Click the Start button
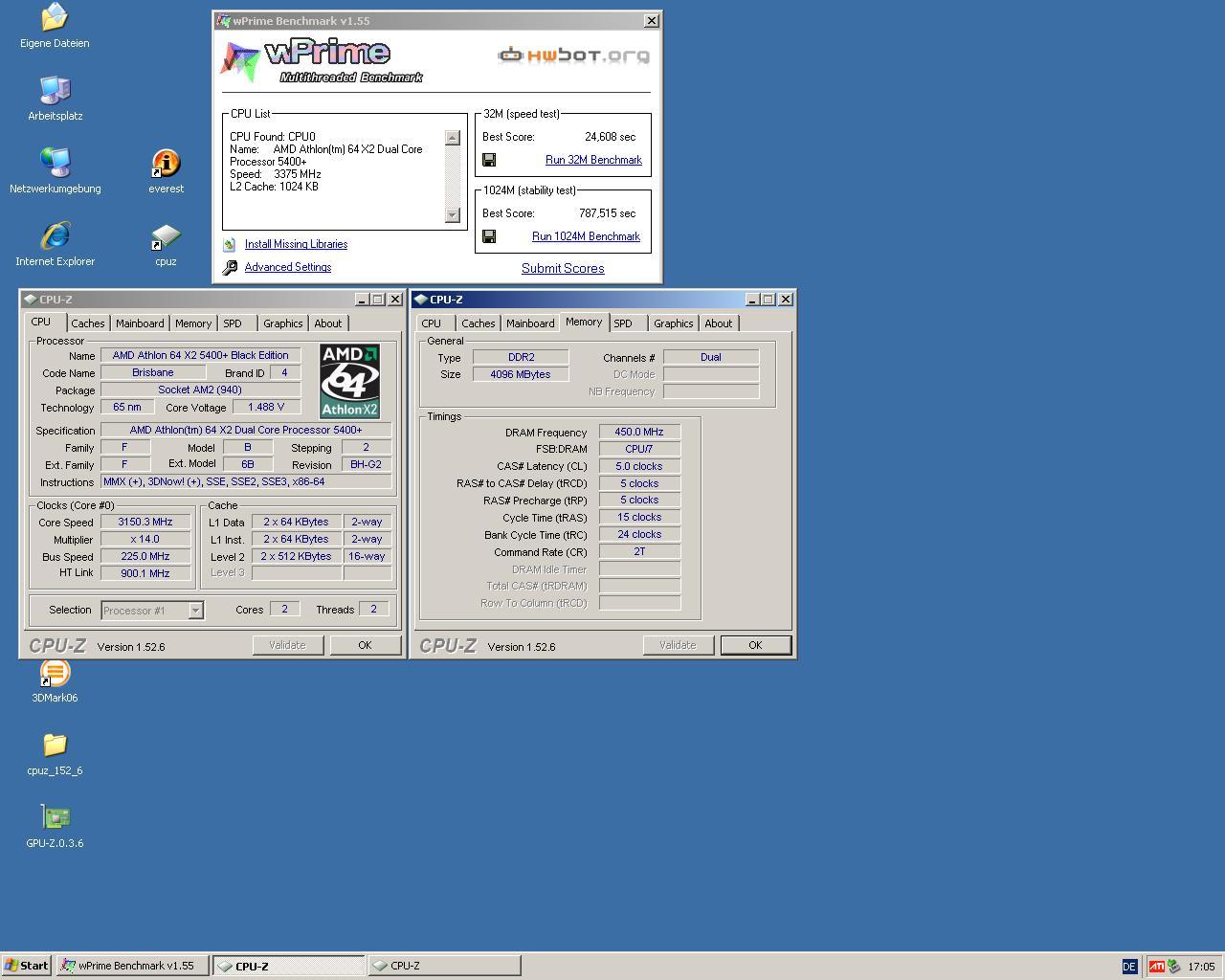The image size is (1225, 980). (27, 966)
